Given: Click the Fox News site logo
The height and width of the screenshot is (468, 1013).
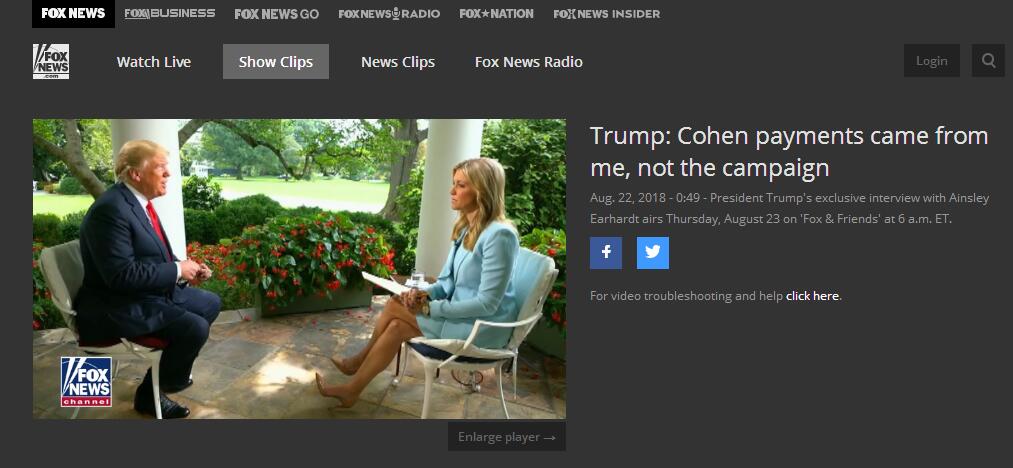Looking at the screenshot, I should pos(51,61).
